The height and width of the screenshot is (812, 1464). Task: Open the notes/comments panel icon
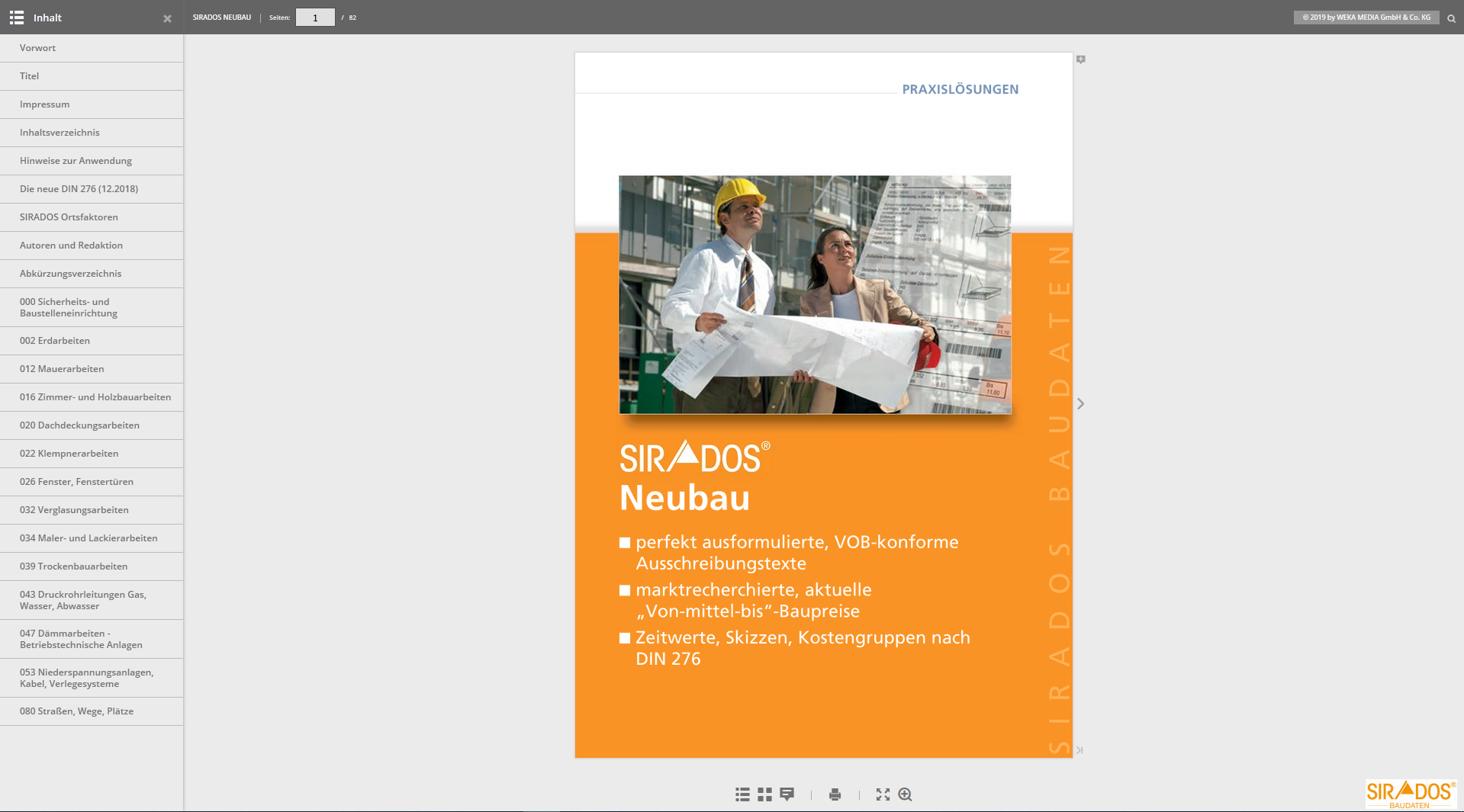[787, 794]
